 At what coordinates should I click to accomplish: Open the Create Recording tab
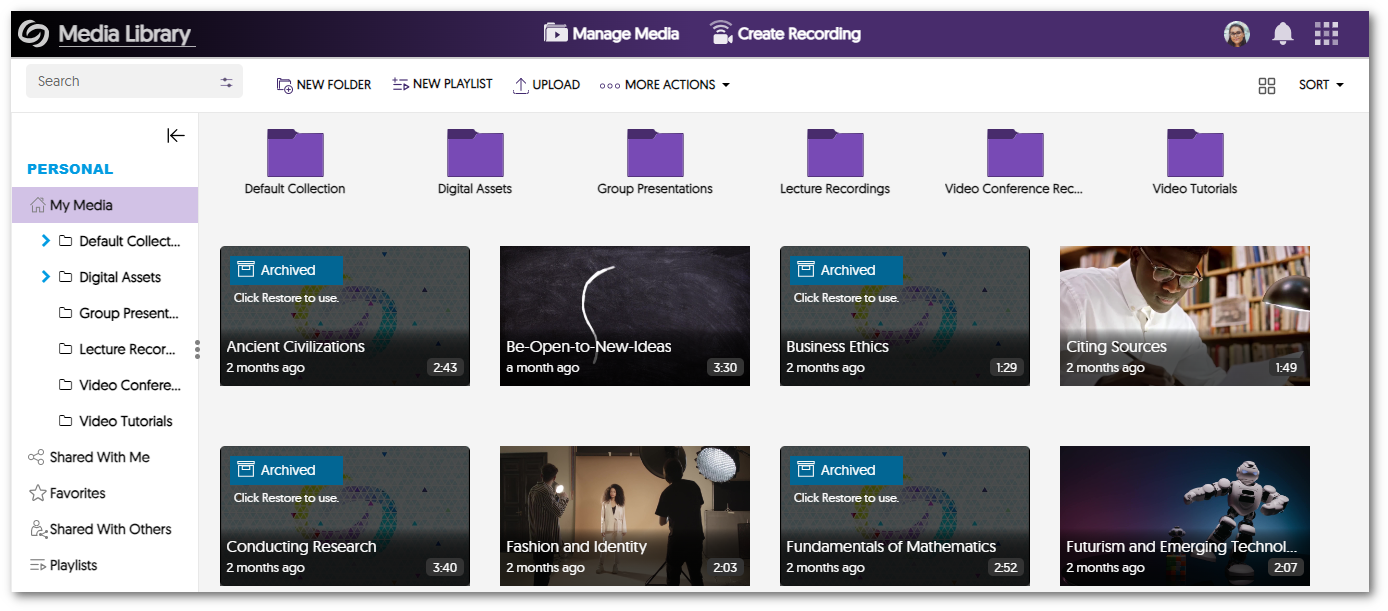(785, 34)
